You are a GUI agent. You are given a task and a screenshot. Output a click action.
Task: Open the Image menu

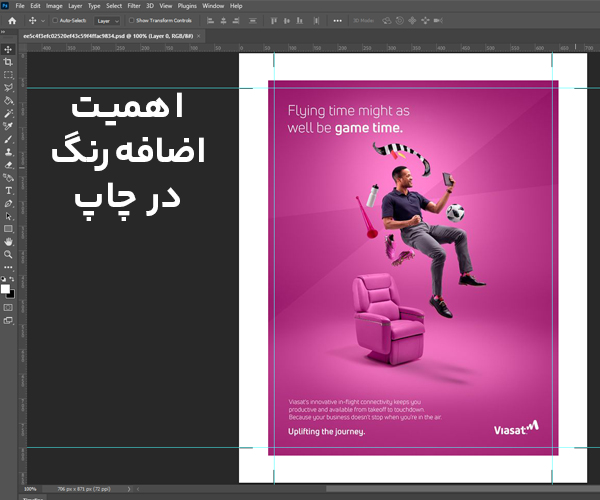(54, 6)
